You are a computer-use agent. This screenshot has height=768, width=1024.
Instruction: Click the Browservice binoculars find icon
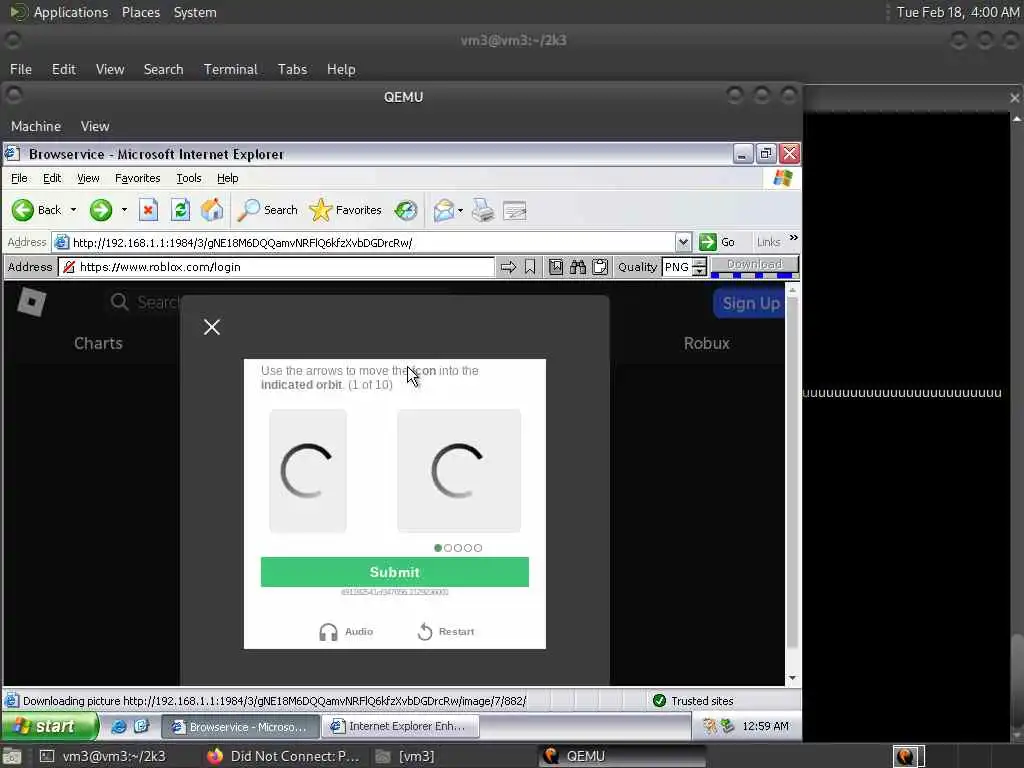click(577, 266)
